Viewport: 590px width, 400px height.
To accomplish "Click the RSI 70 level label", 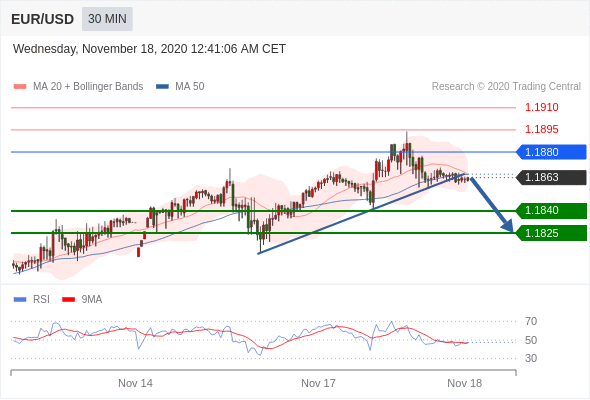I will [x=531, y=322].
